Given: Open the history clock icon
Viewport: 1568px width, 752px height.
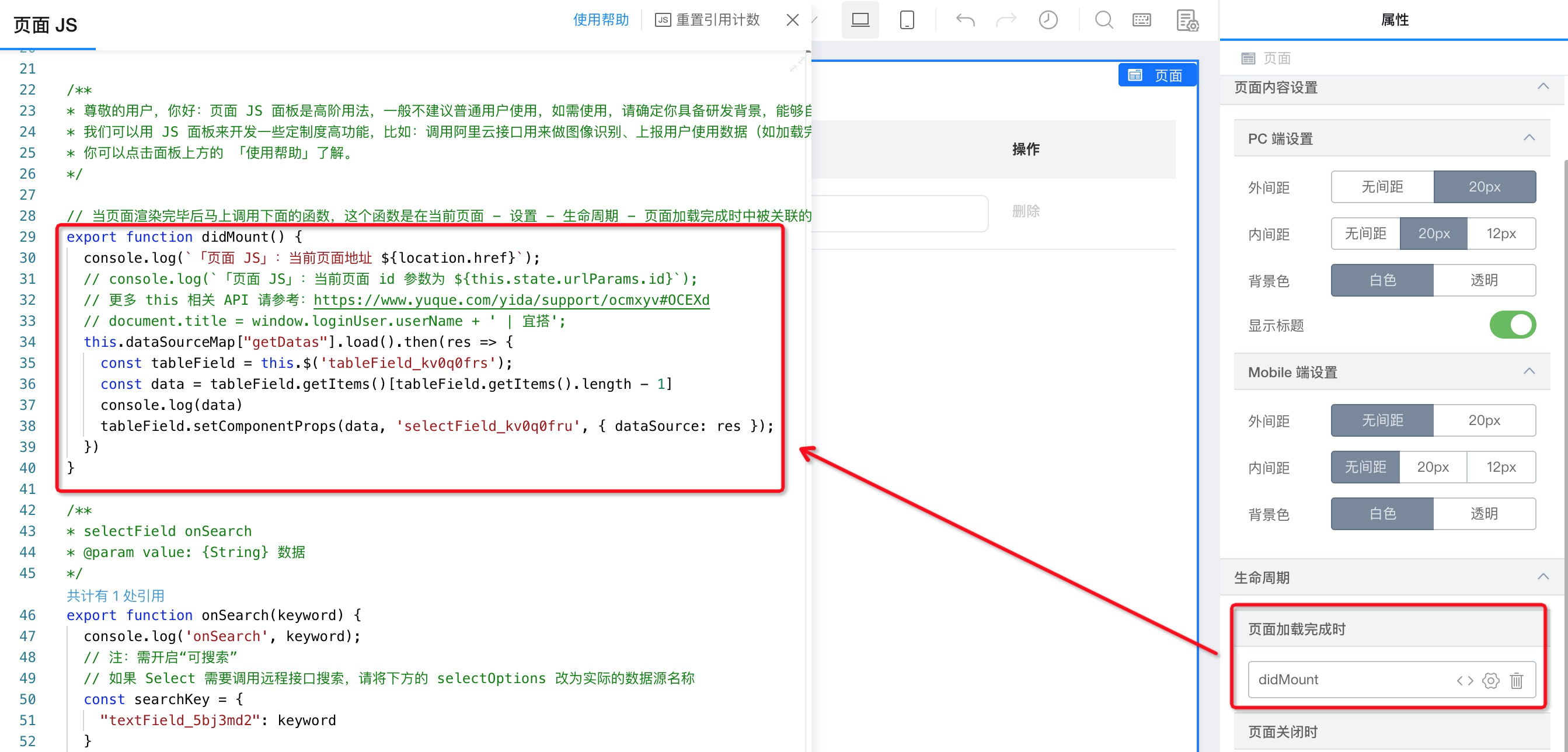Looking at the screenshot, I should click(x=1047, y=20).
